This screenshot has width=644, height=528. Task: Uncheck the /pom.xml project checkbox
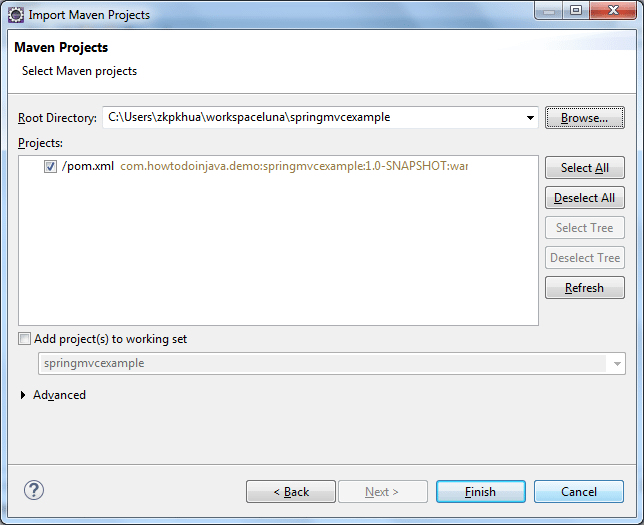tap(50, 167)
